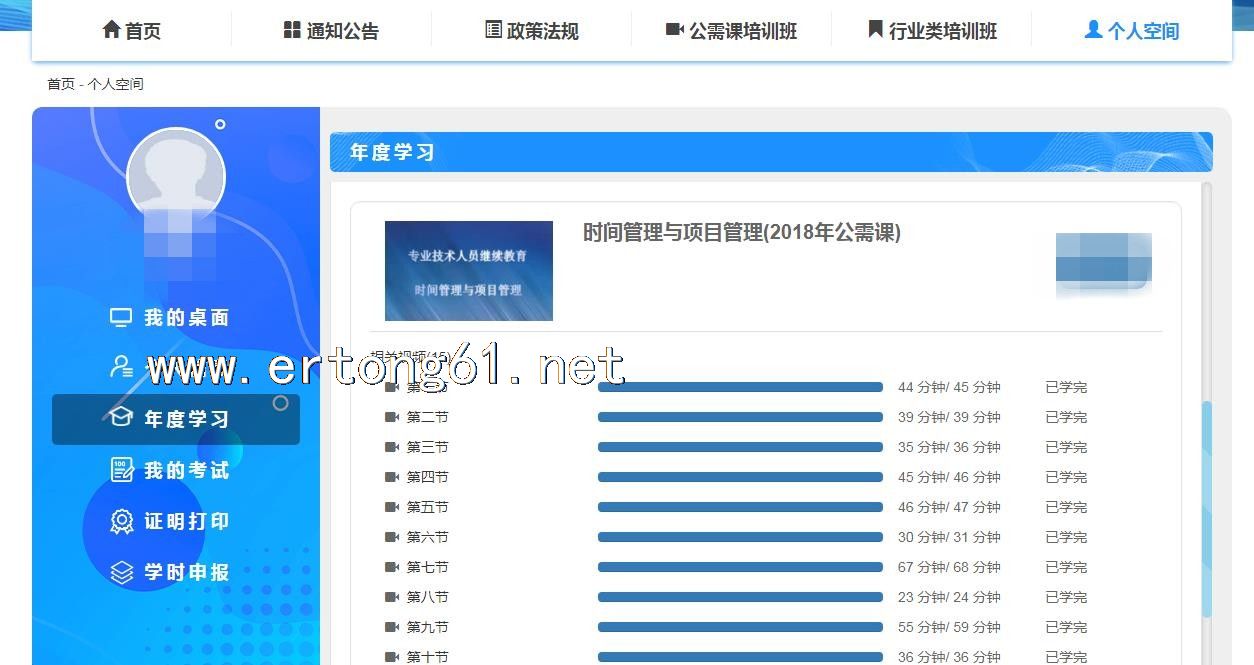Click the 第四节 progress bar
The image size is (1254, 665).
point(740,477)
